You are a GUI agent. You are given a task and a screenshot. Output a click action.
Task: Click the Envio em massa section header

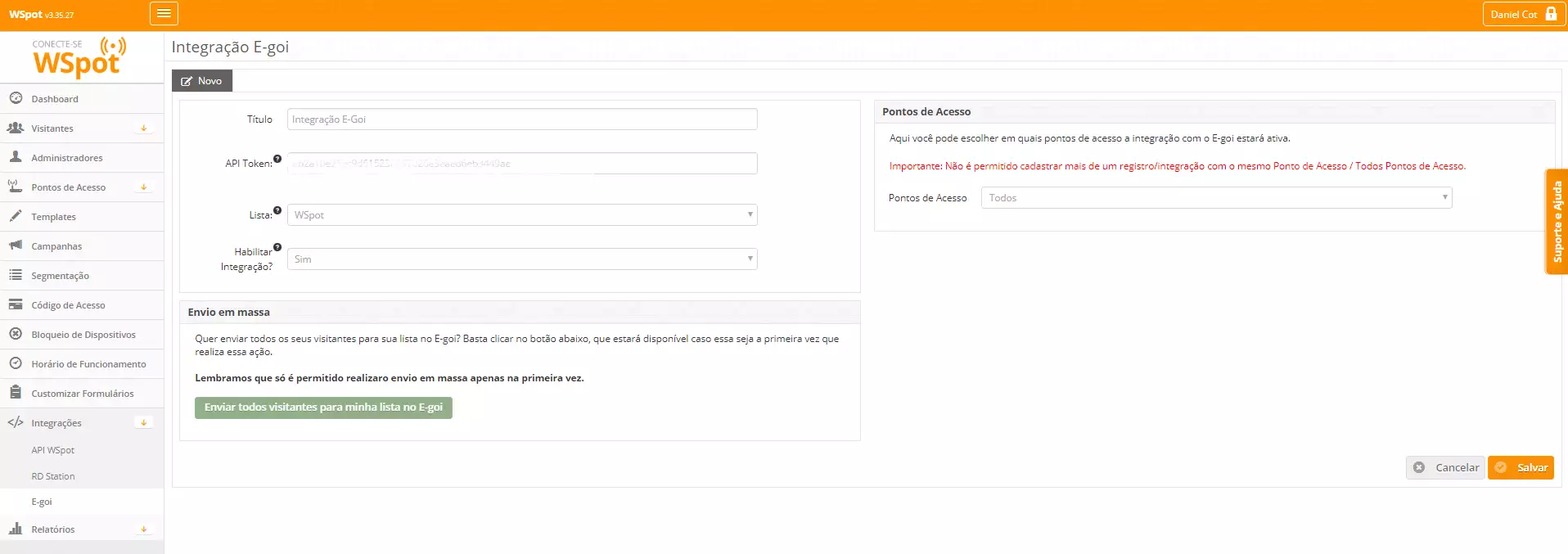(x=520, y=312)
